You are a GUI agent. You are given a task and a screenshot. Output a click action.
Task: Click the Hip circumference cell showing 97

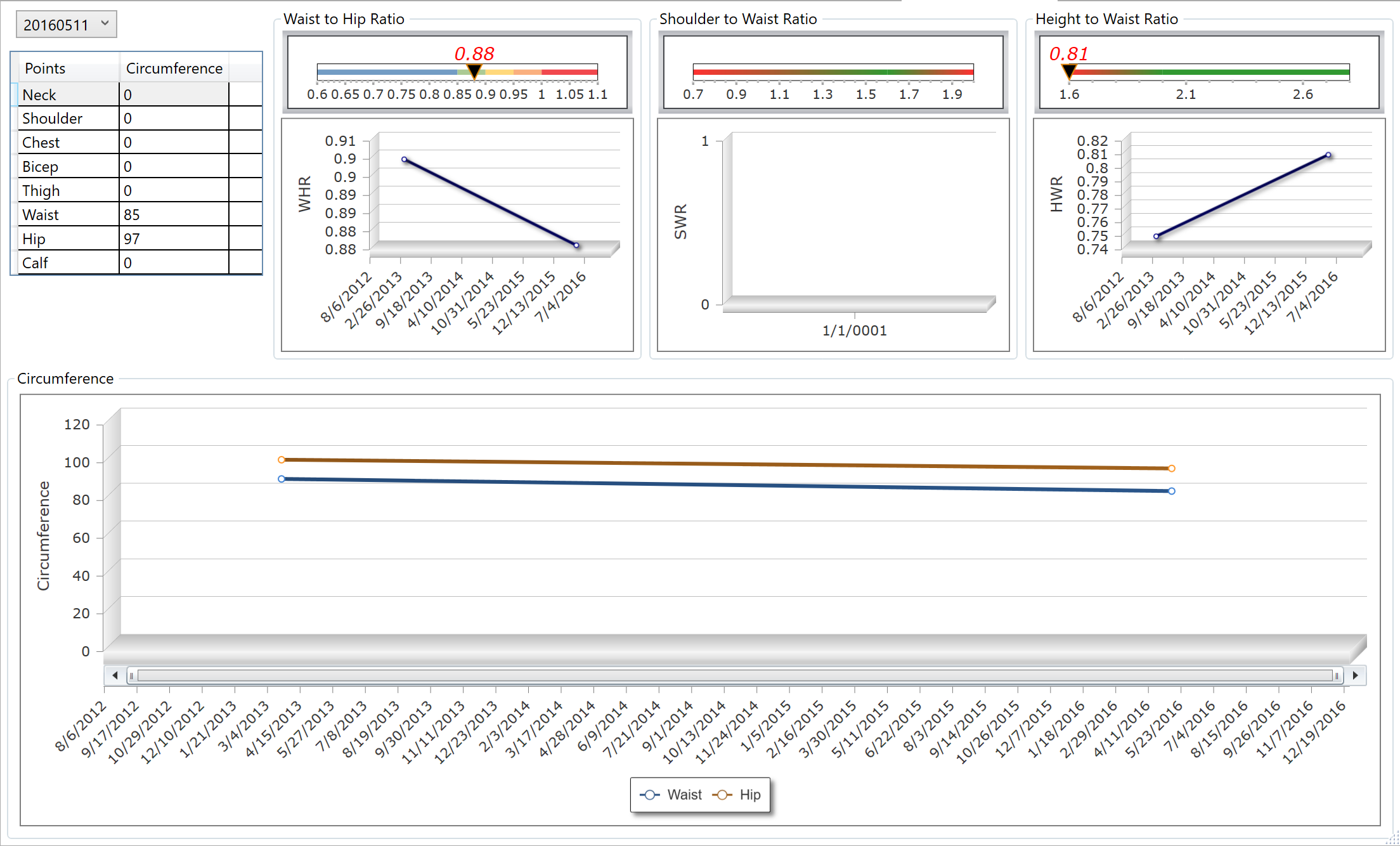click(x=173, y=238)
